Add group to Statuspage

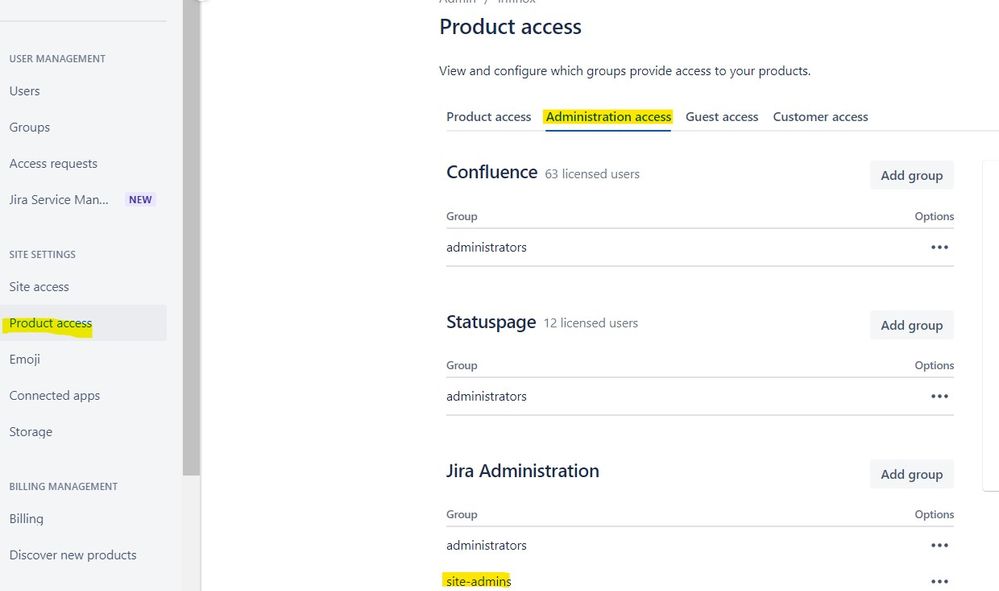(x=911, y=325)
